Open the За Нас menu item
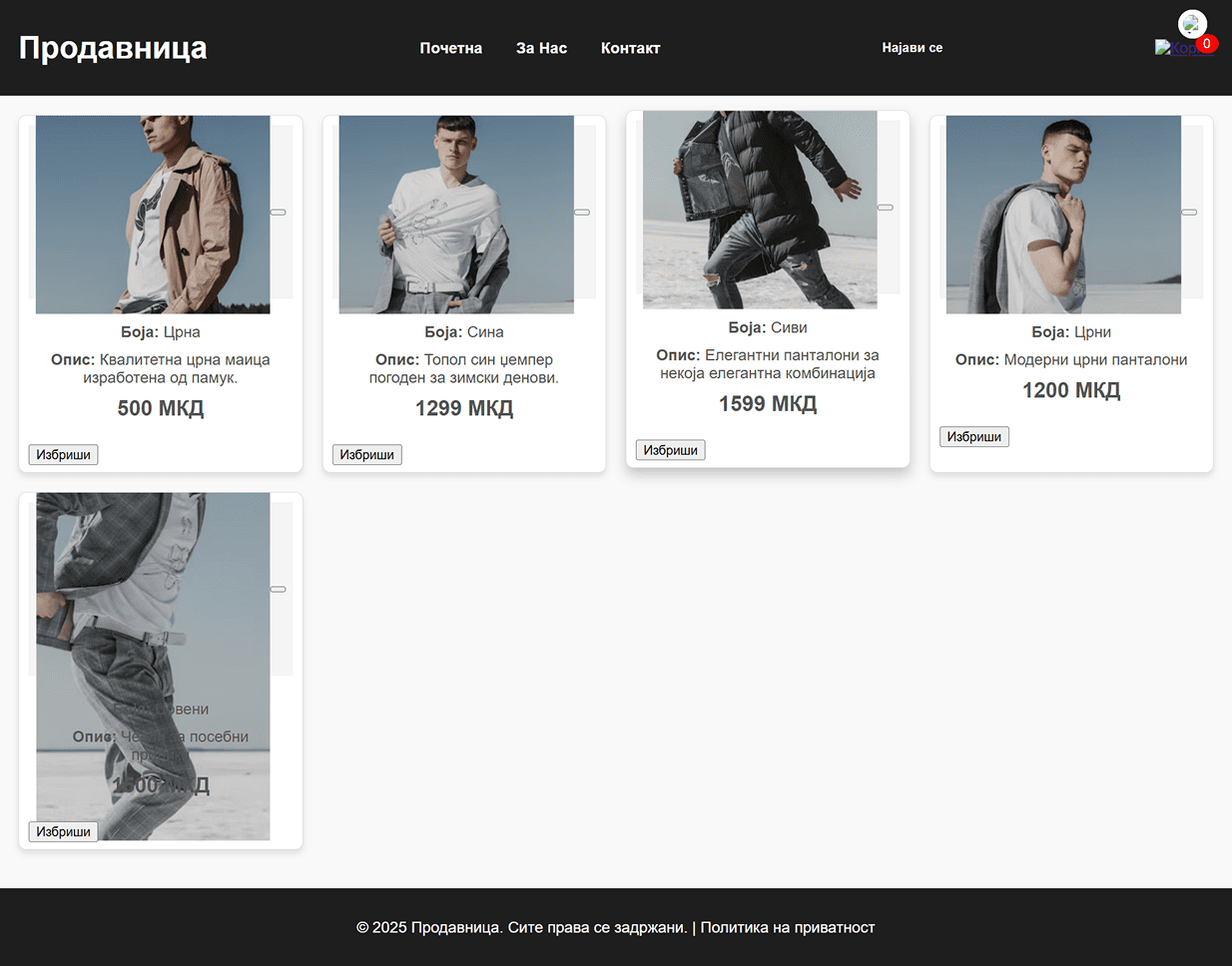 coord(541,48)
